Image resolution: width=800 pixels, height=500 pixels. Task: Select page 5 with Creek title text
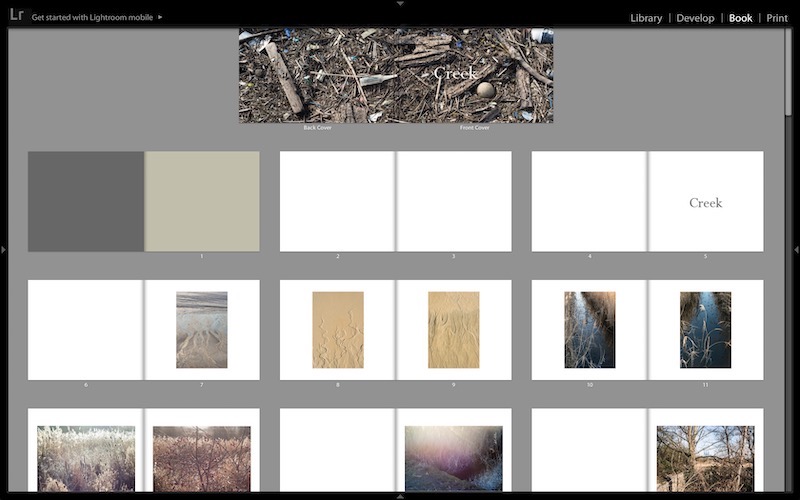pos(706,202)
